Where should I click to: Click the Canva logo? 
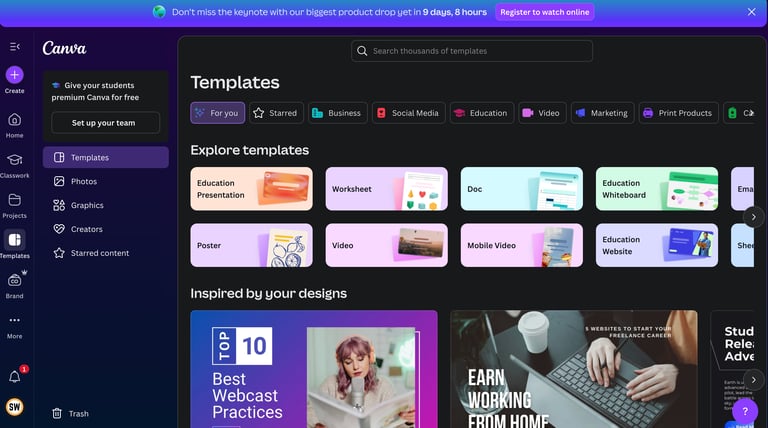tap(64, 48)
